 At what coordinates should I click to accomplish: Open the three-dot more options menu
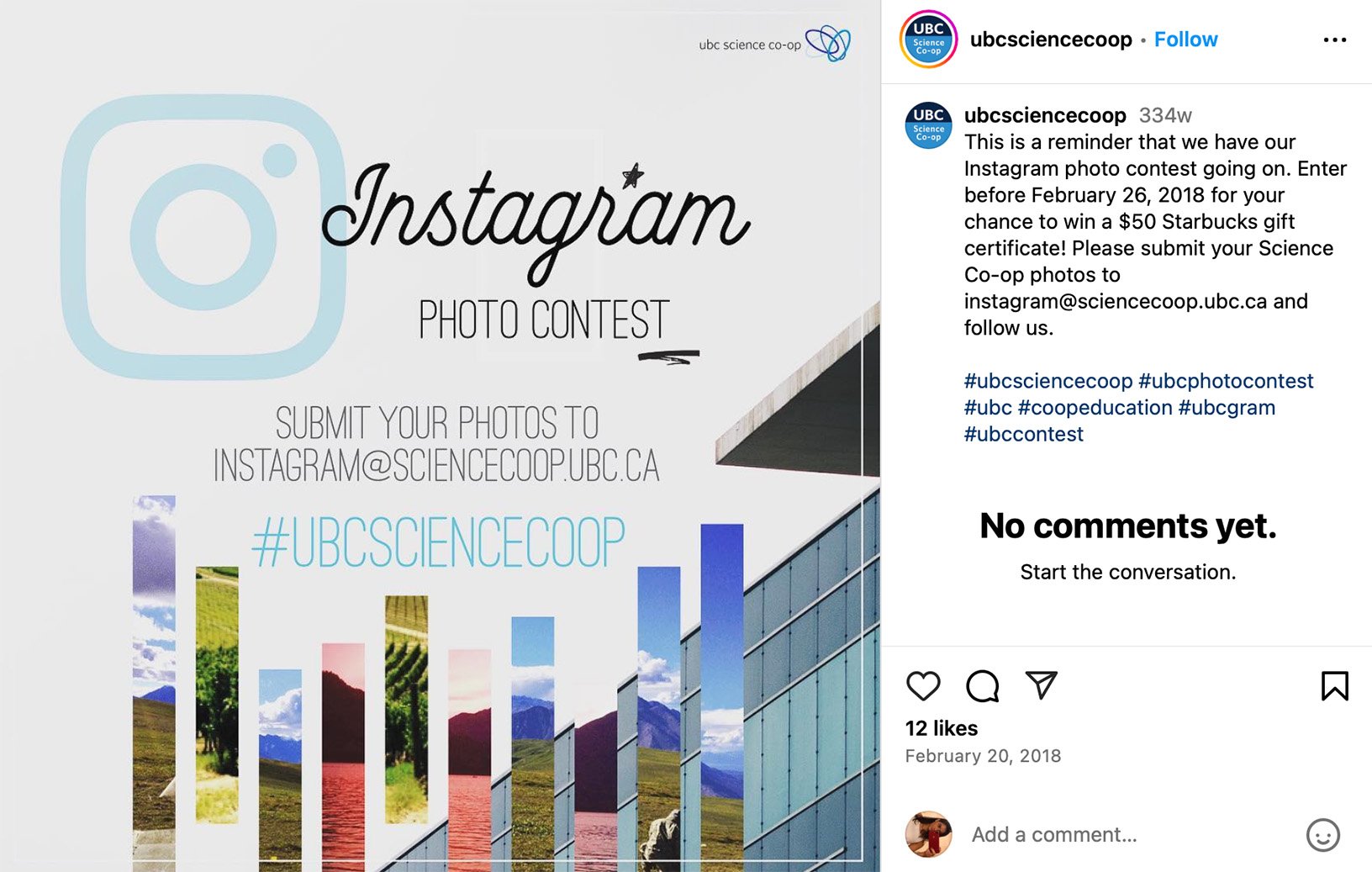click(x=1334, y=40)
